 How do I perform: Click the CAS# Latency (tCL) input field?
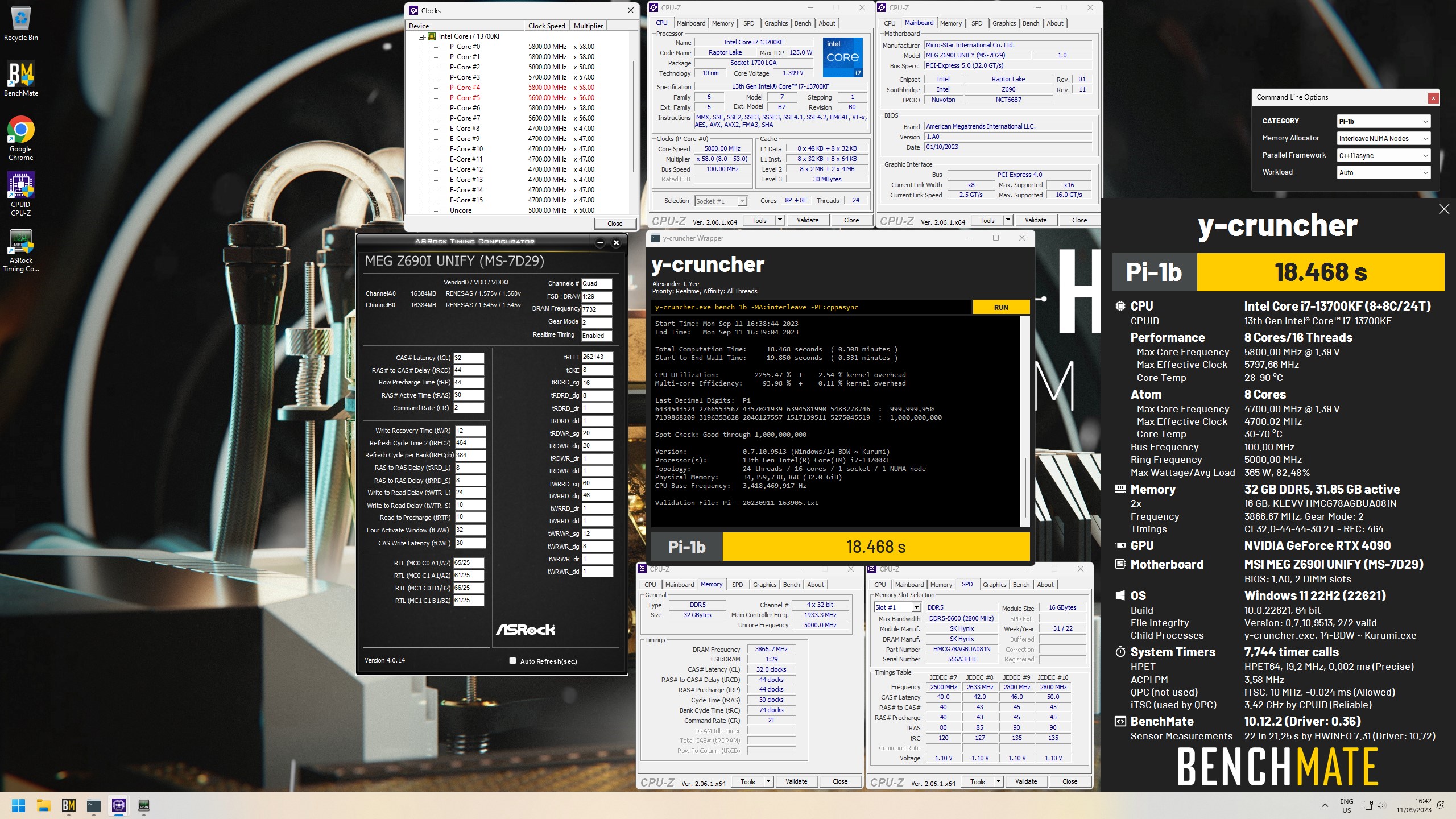(x=469, y=358)
